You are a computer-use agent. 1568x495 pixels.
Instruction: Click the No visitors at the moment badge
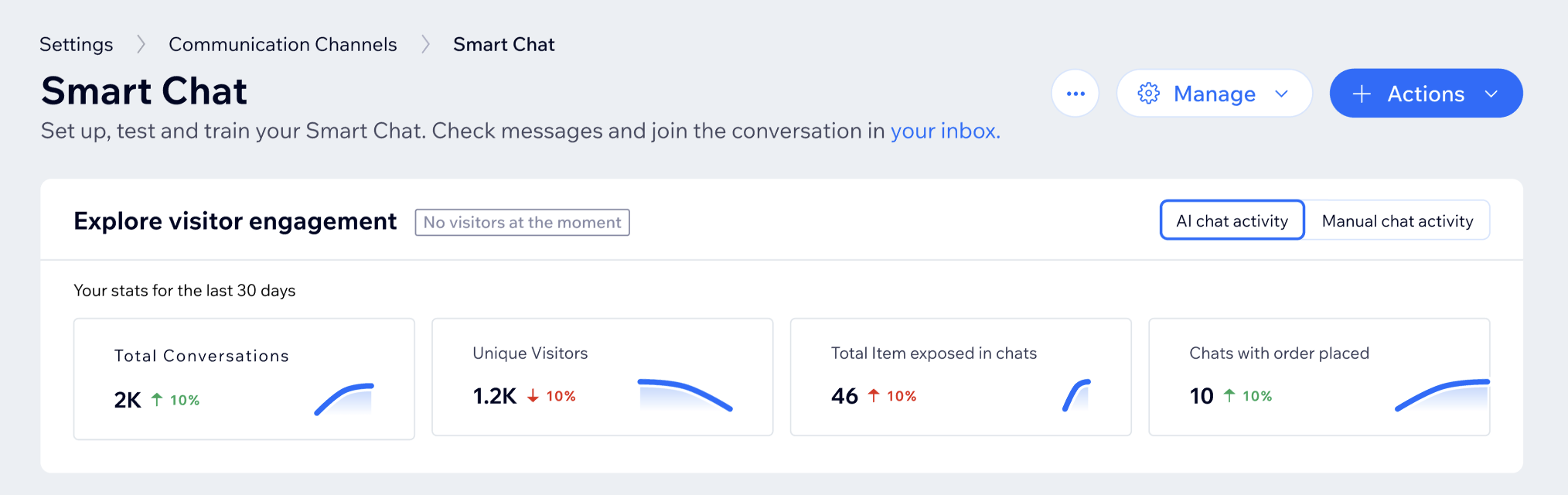coord(522,222)
